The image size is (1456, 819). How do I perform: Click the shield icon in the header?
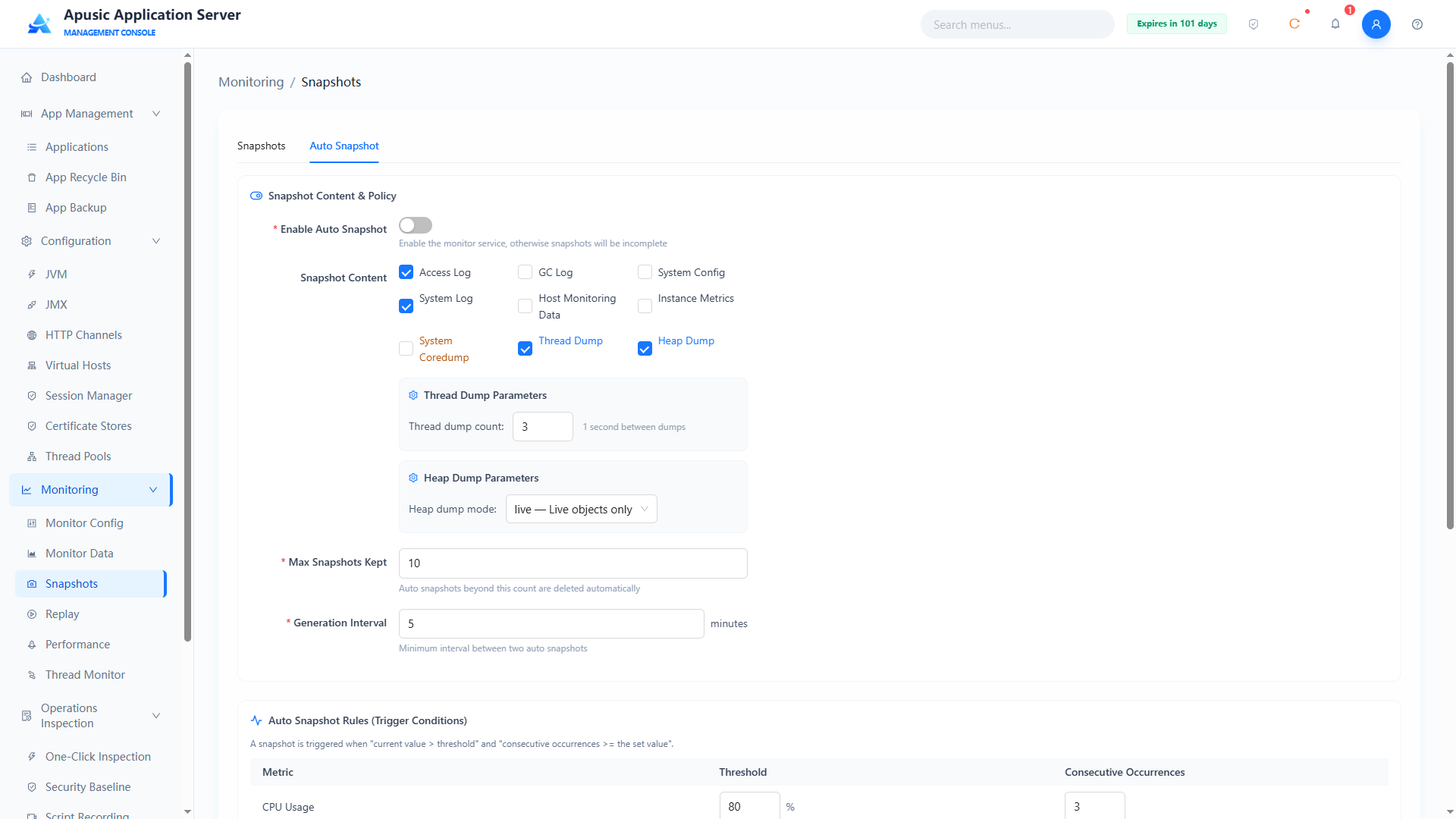pyautogui.click(x=1254, y=24)
